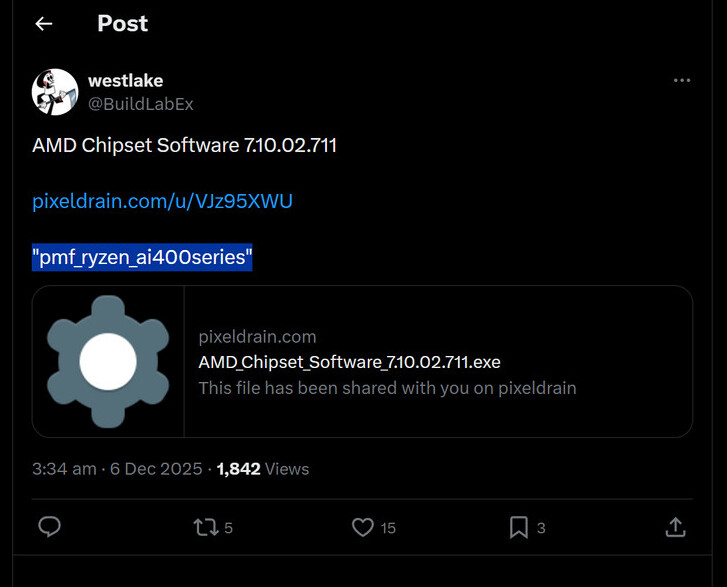Click the like count number 15
This screenshot has width=727, height=587.
click(388, 528)
